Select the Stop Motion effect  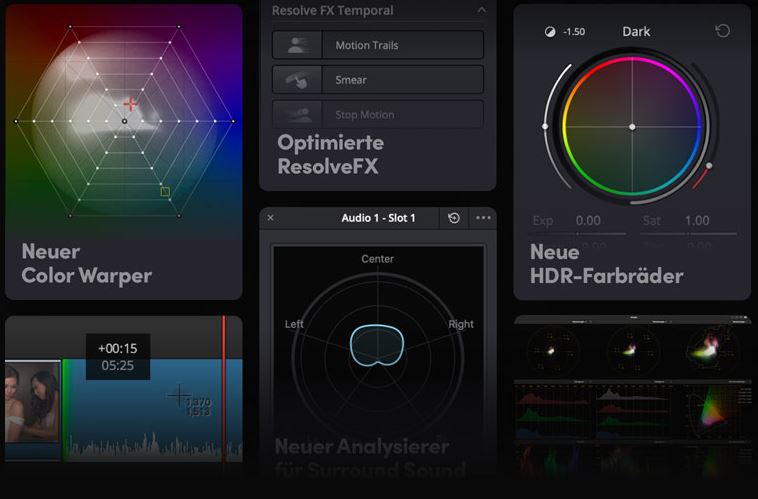tap(378, 115)
